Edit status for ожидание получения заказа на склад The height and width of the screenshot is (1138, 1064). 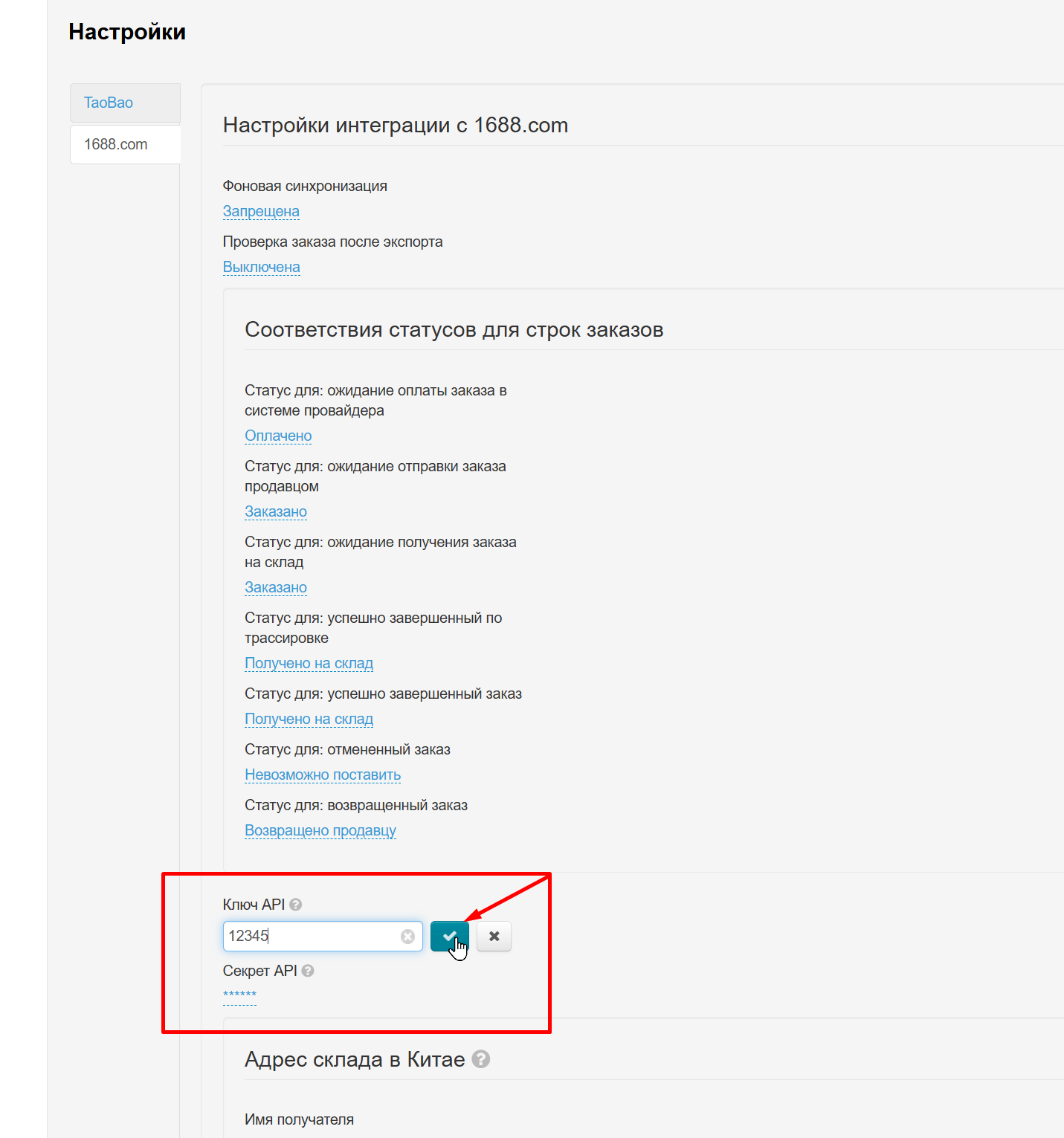(276, 587)
